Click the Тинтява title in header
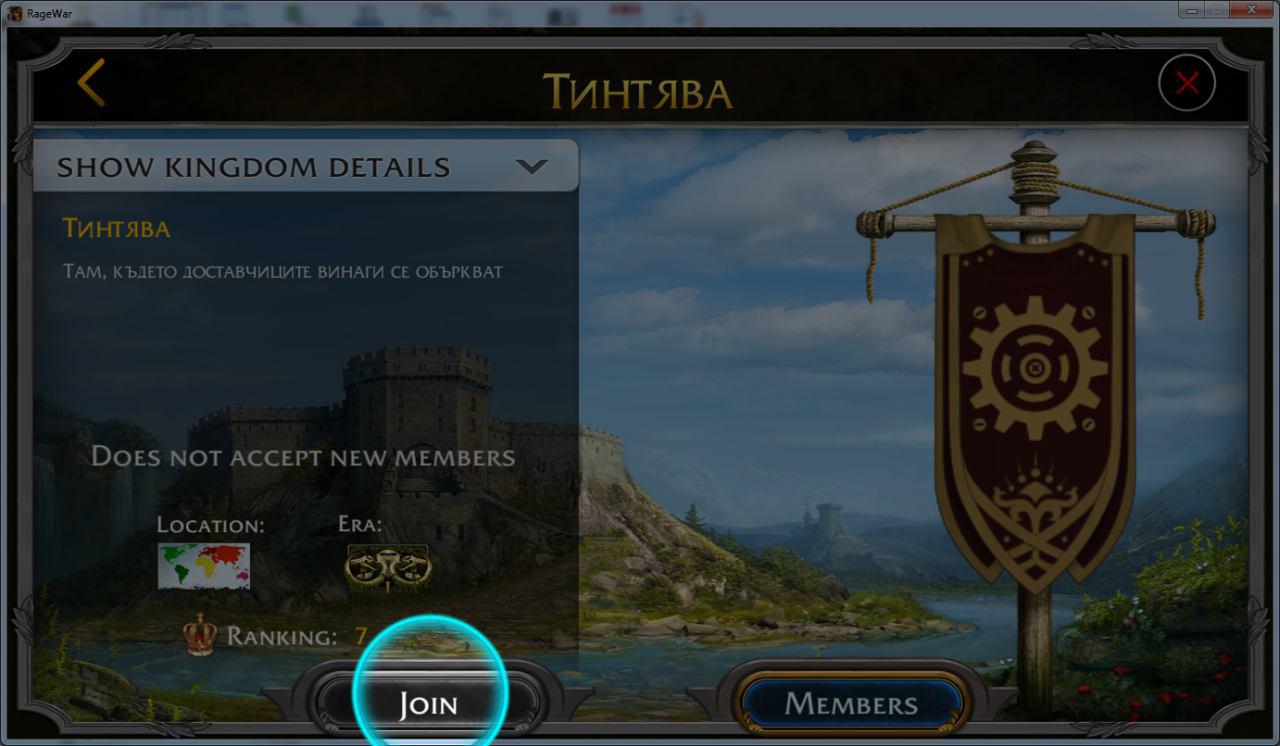 tap(638, 90)
